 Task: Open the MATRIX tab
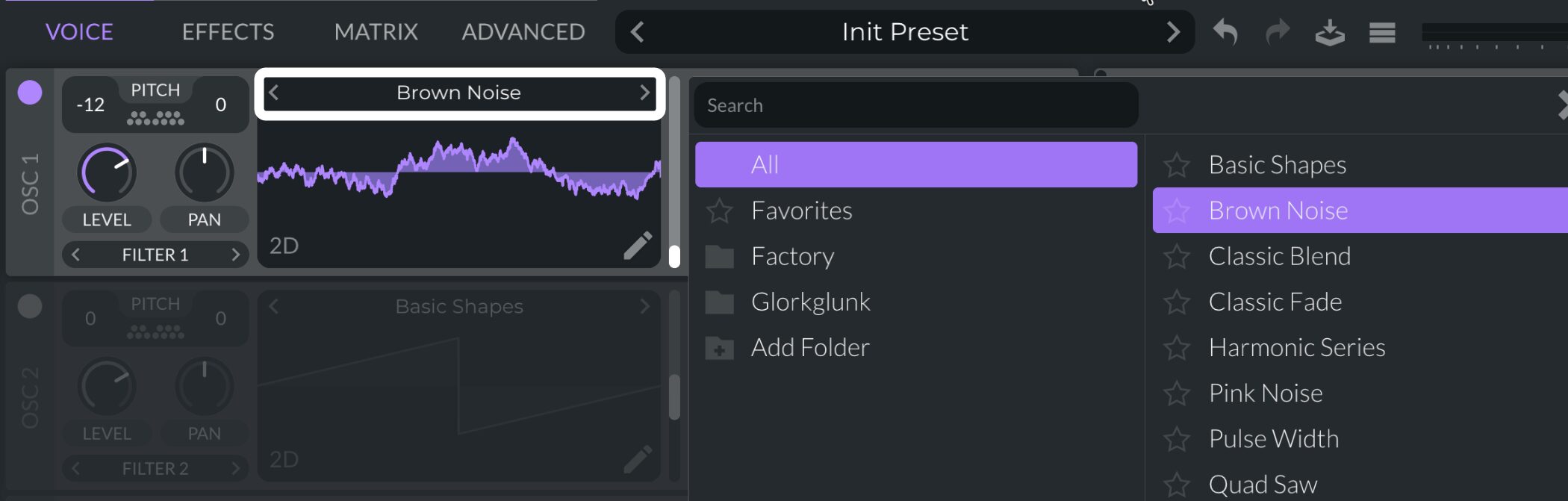point(376,32)
